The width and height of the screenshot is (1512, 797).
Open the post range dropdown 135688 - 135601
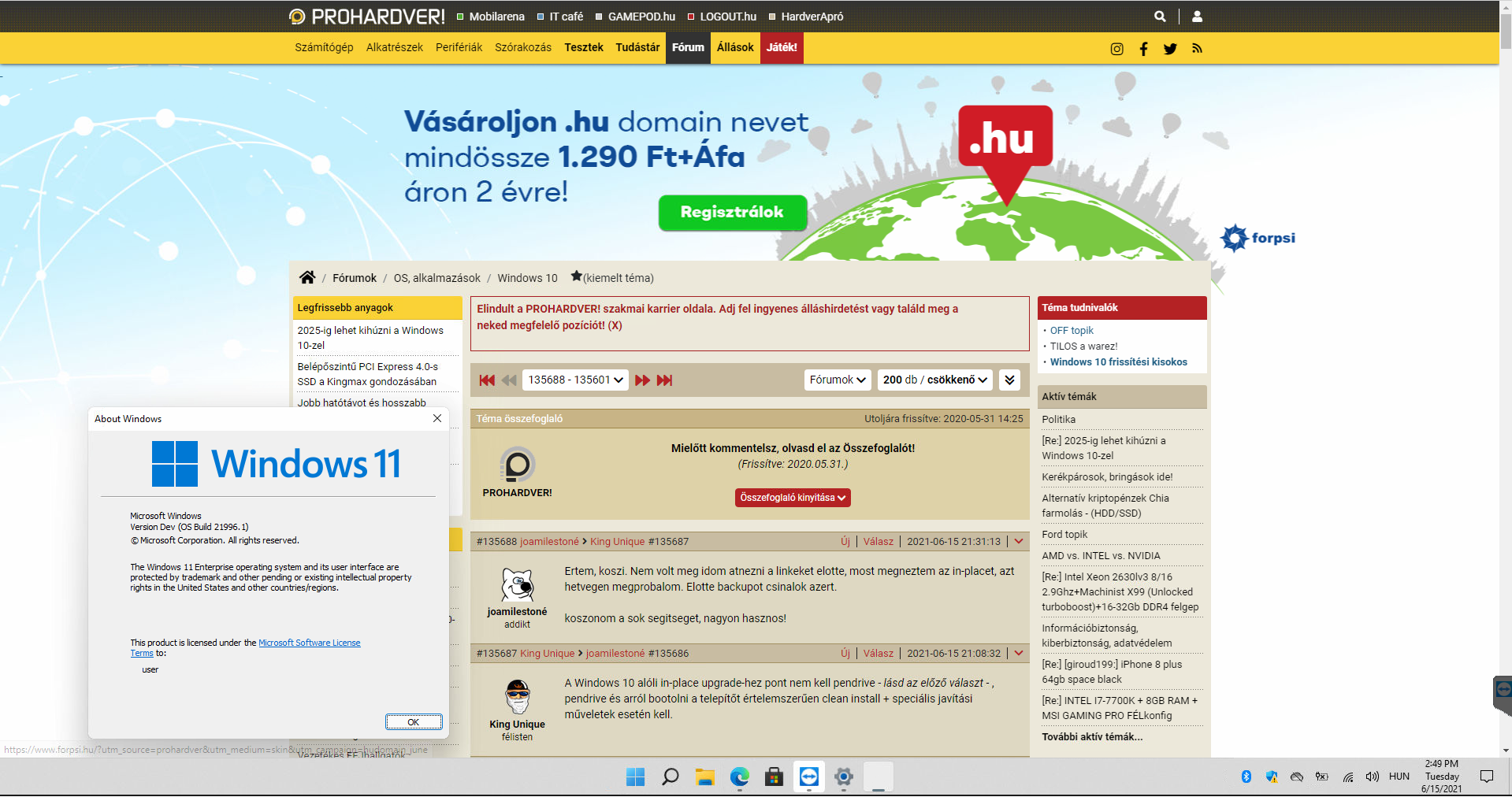pos(575,380)
